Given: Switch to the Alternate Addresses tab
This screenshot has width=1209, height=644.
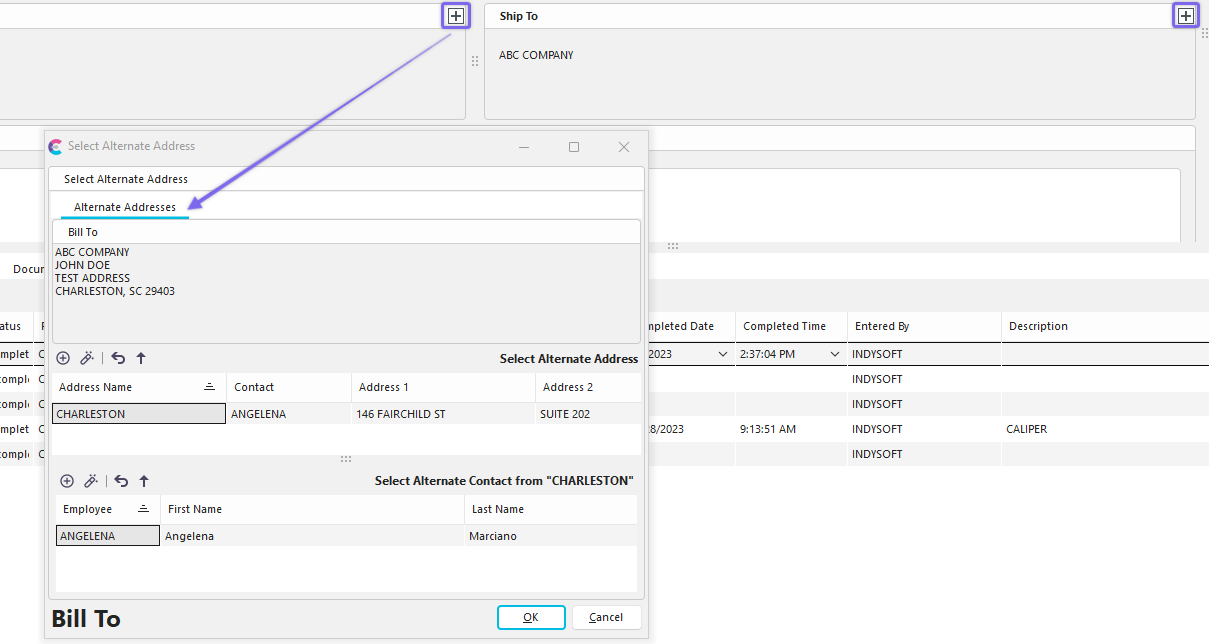Looking at the screenshot, I should (125, 207).
